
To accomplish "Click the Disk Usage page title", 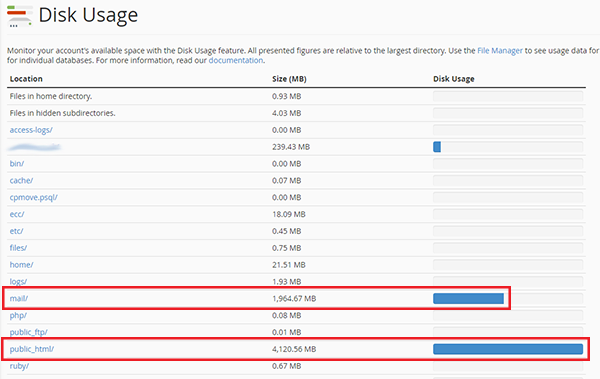I will (x=88, y=16).
